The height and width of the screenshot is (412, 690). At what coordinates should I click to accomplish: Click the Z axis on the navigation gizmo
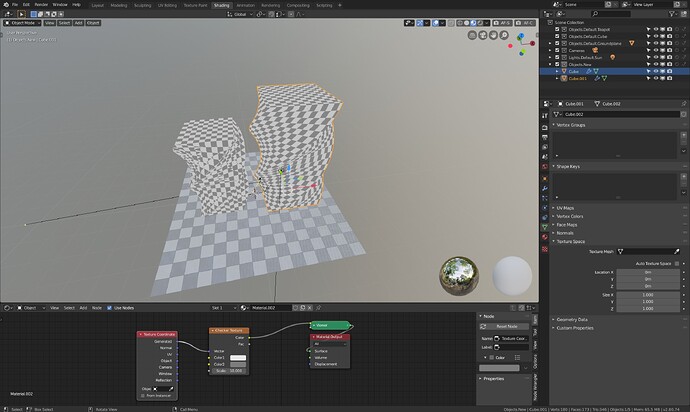pos(521,36)
